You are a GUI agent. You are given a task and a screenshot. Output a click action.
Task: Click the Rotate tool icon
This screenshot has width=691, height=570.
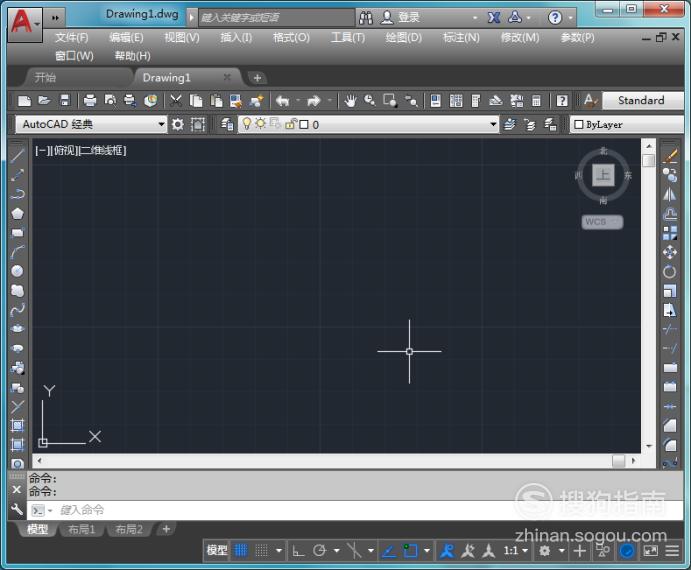(670, 272)
